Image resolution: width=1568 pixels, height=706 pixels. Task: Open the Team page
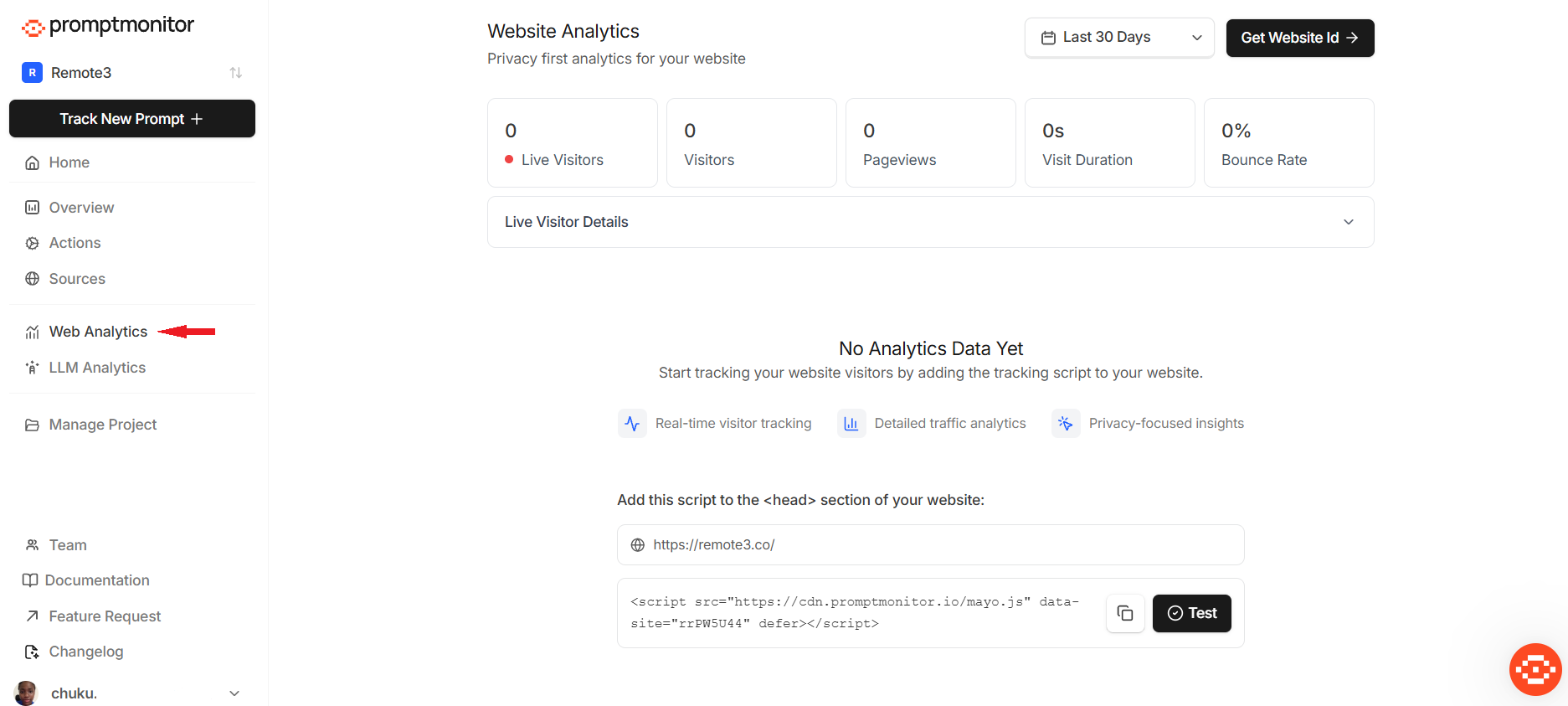point(68,545)
